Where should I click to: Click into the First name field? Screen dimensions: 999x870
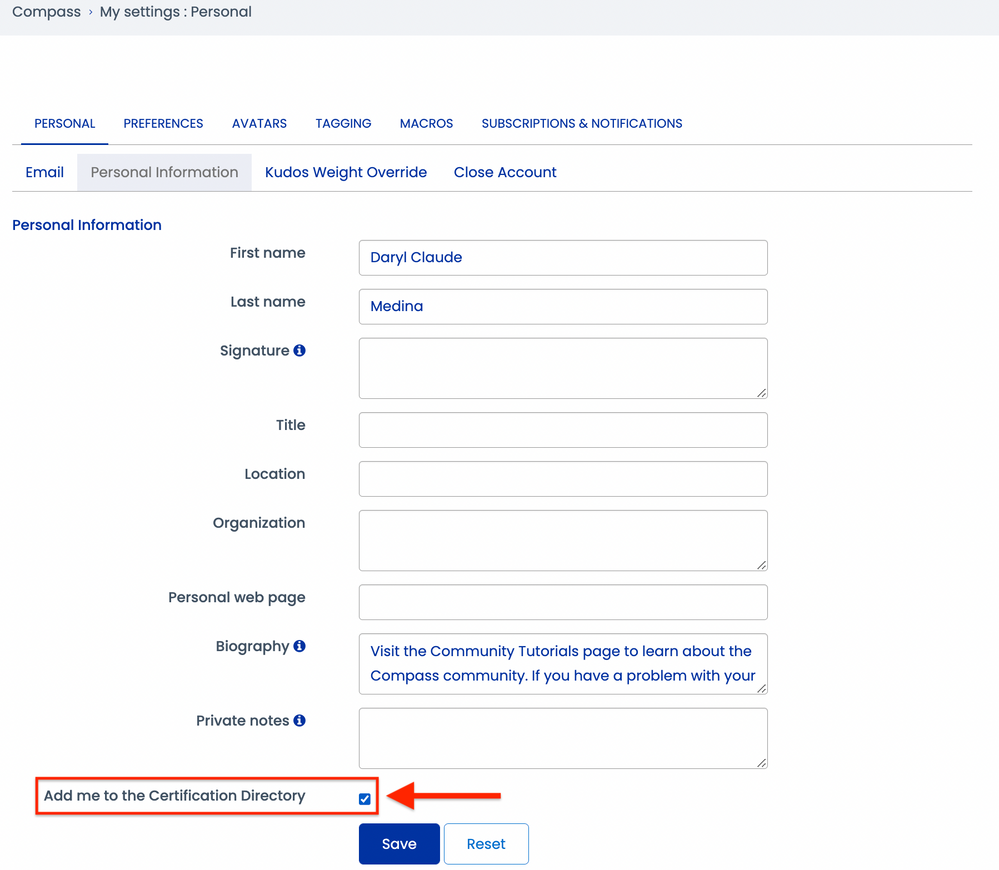[563, 258]
